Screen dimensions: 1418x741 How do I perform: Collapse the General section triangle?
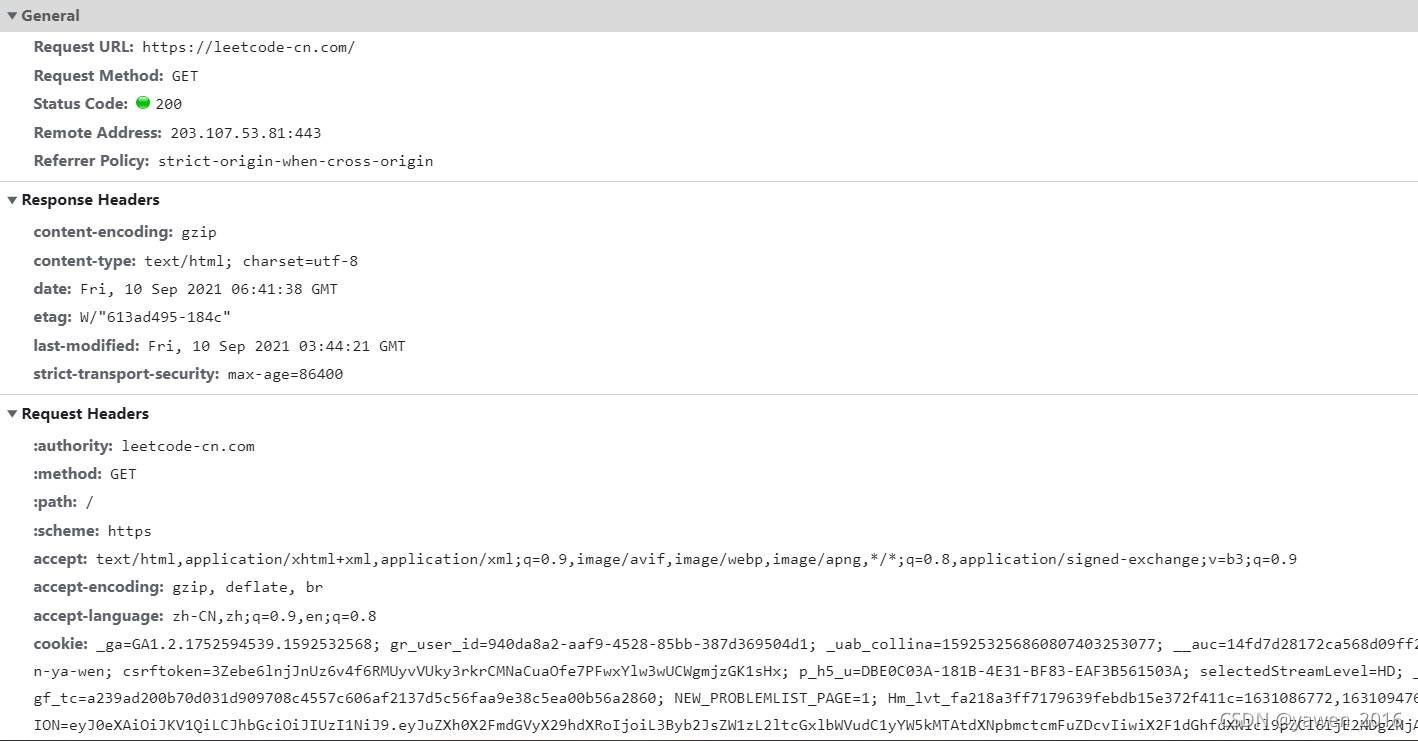coord(12,16)
